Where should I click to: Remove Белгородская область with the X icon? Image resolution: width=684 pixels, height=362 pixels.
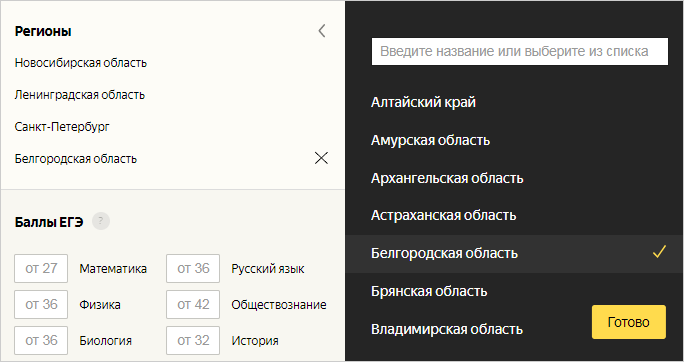point(321,158)
